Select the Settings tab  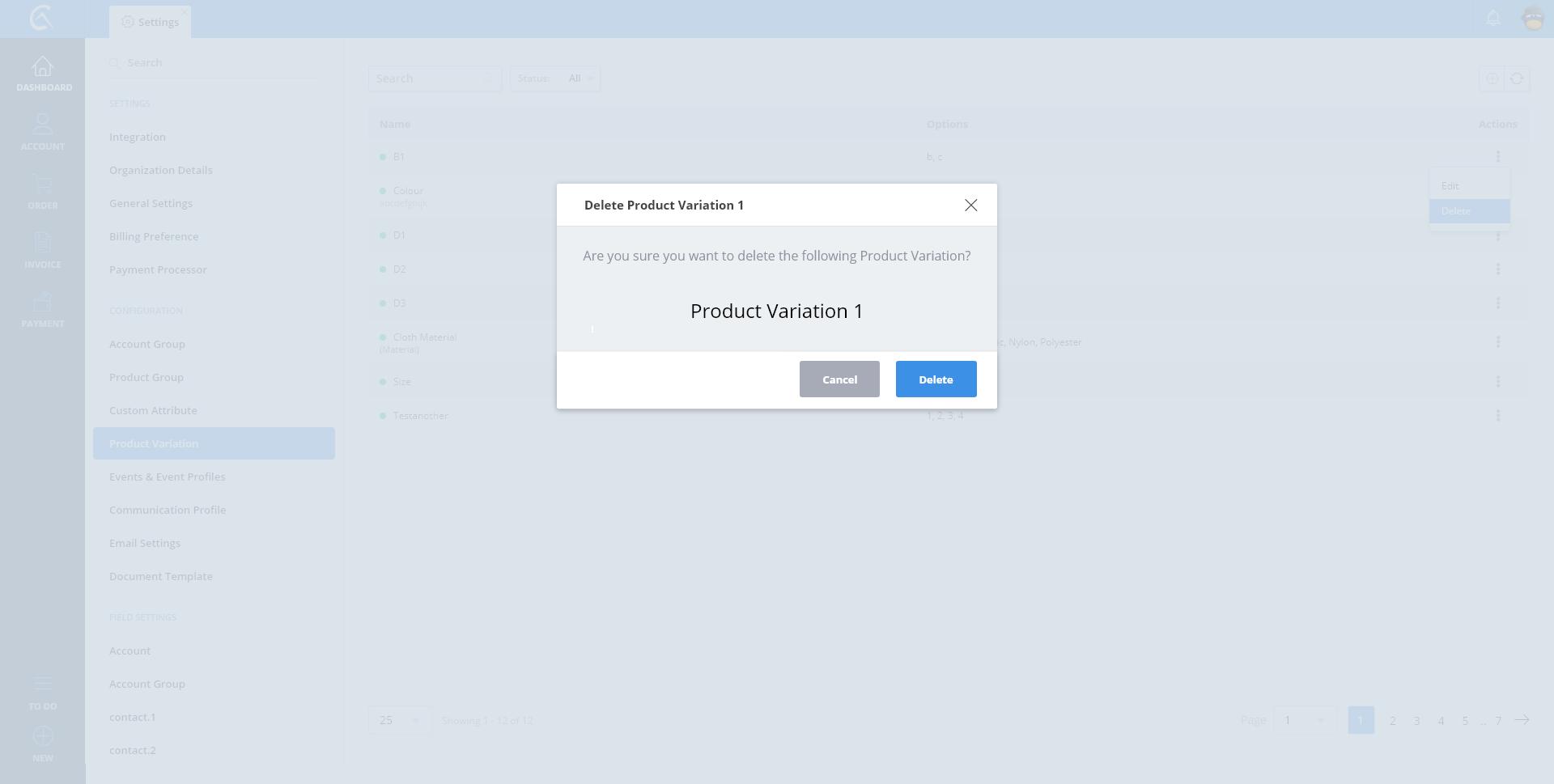pos(151,22)
